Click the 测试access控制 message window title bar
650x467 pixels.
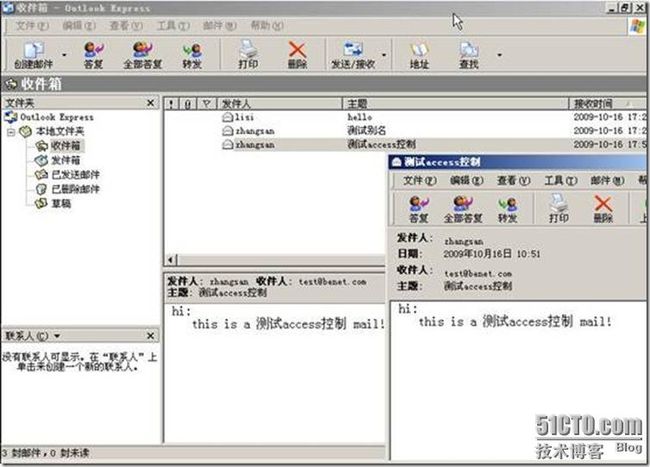[517, 162]
